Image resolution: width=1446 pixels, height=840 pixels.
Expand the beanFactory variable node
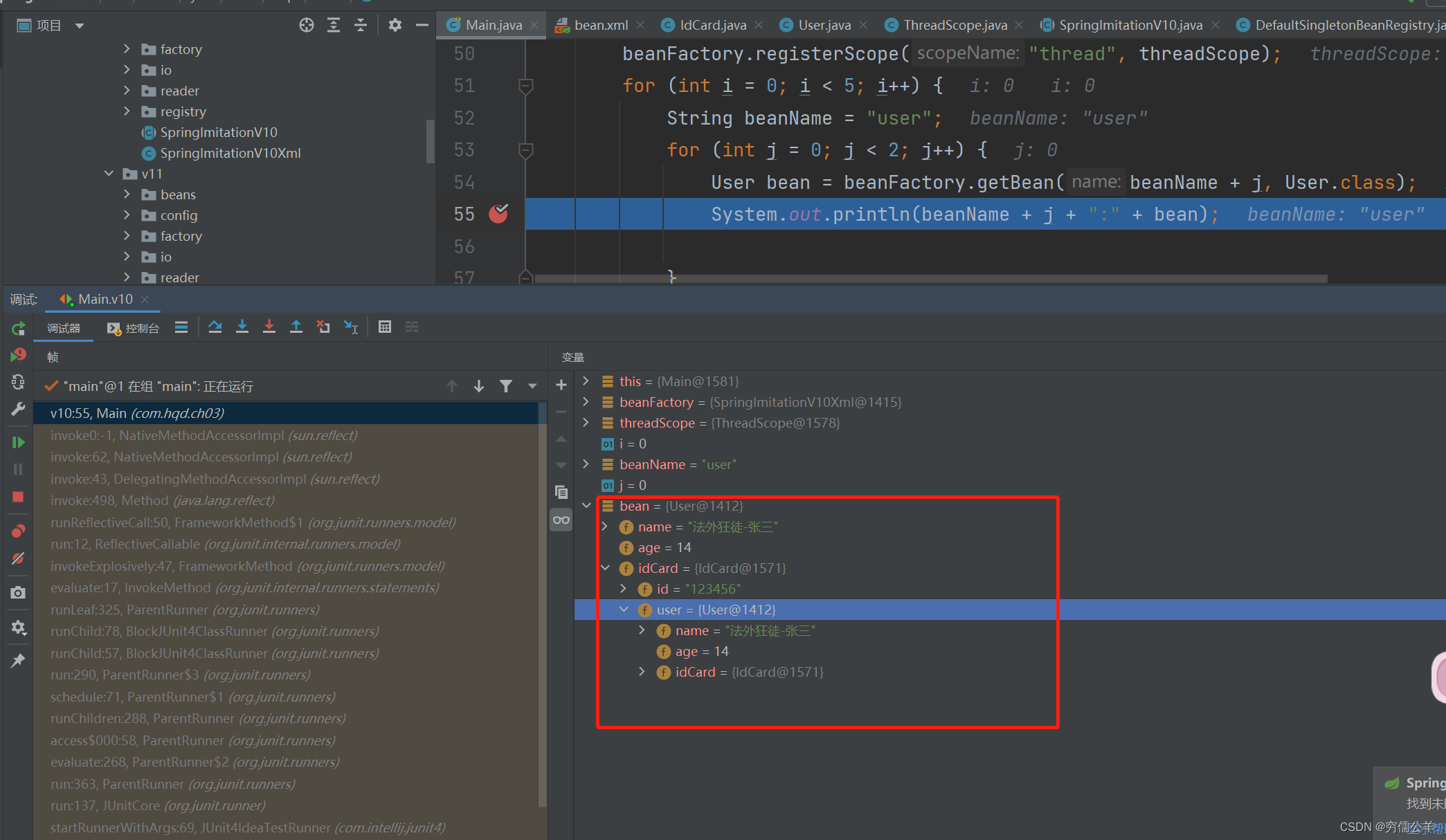click(x=586, y=402)
